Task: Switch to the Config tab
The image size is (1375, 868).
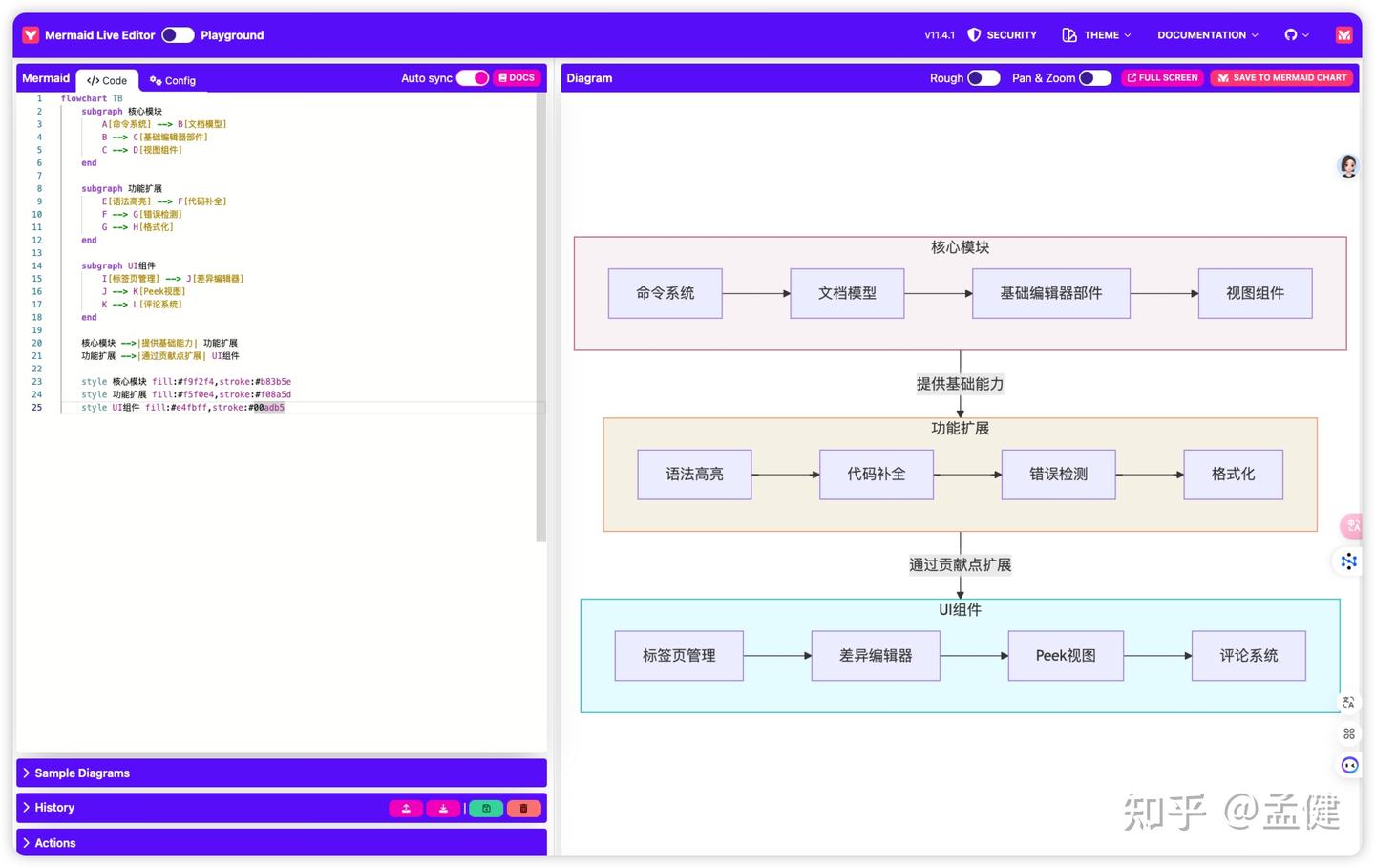Action: coord(172,80)
